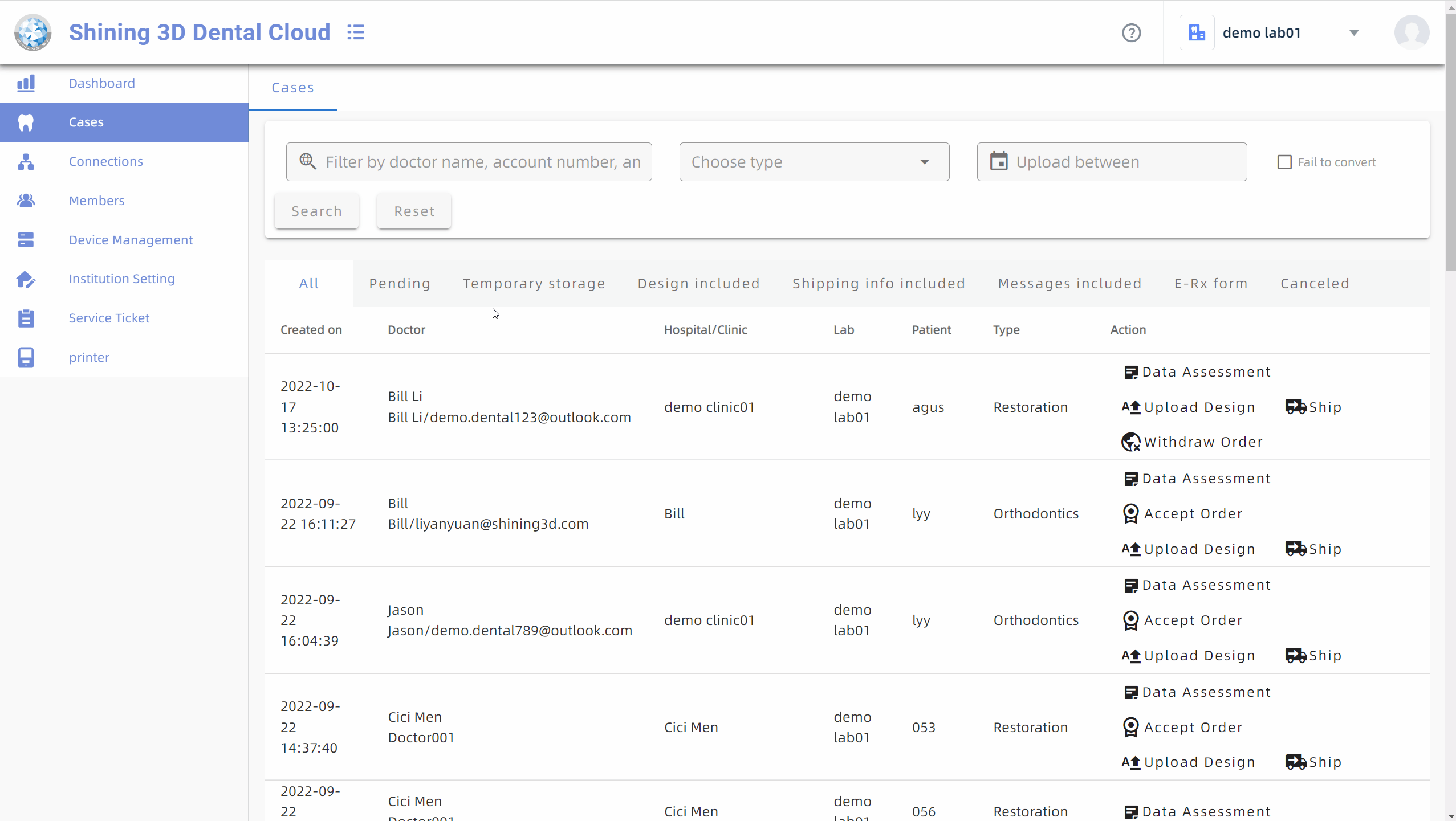The height and width of the screenshot is (821, 1456).
Task: Open the Upload between date picker
Action: click(x=1112, y=162)
